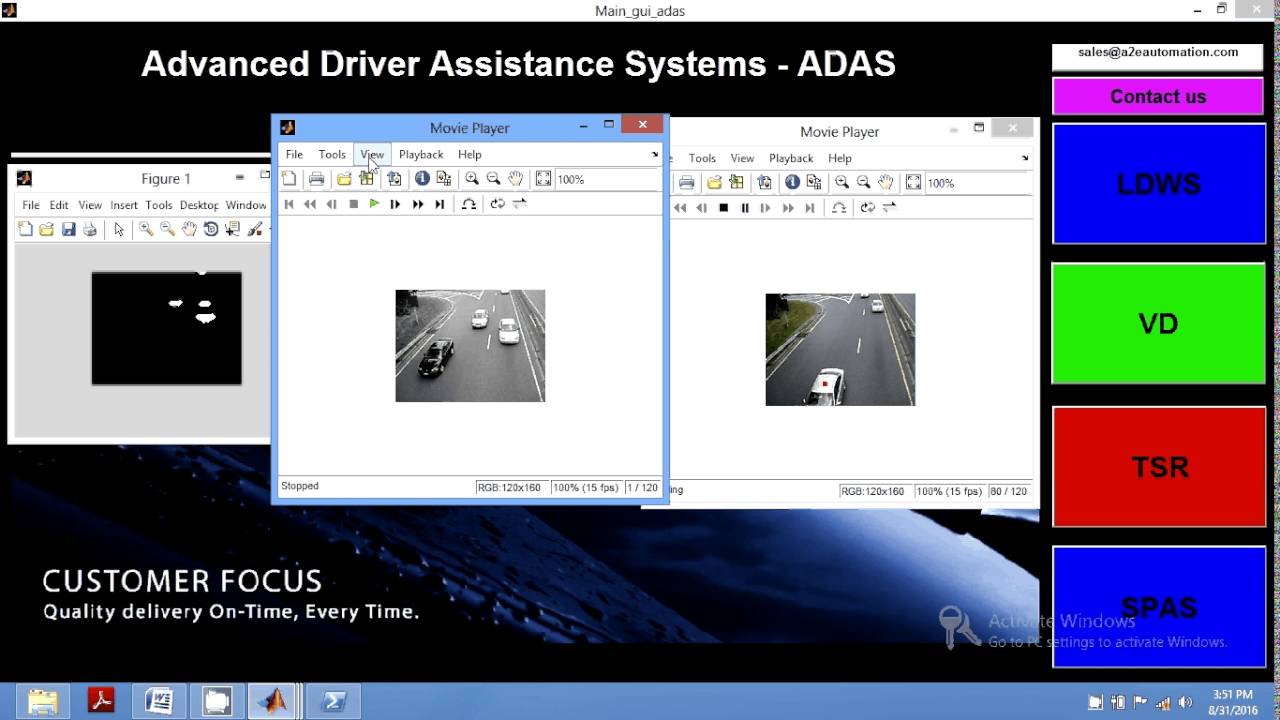1280x720 pixels.
Task: Click the Print icon in front Movie Player
Action: [316, 179]
